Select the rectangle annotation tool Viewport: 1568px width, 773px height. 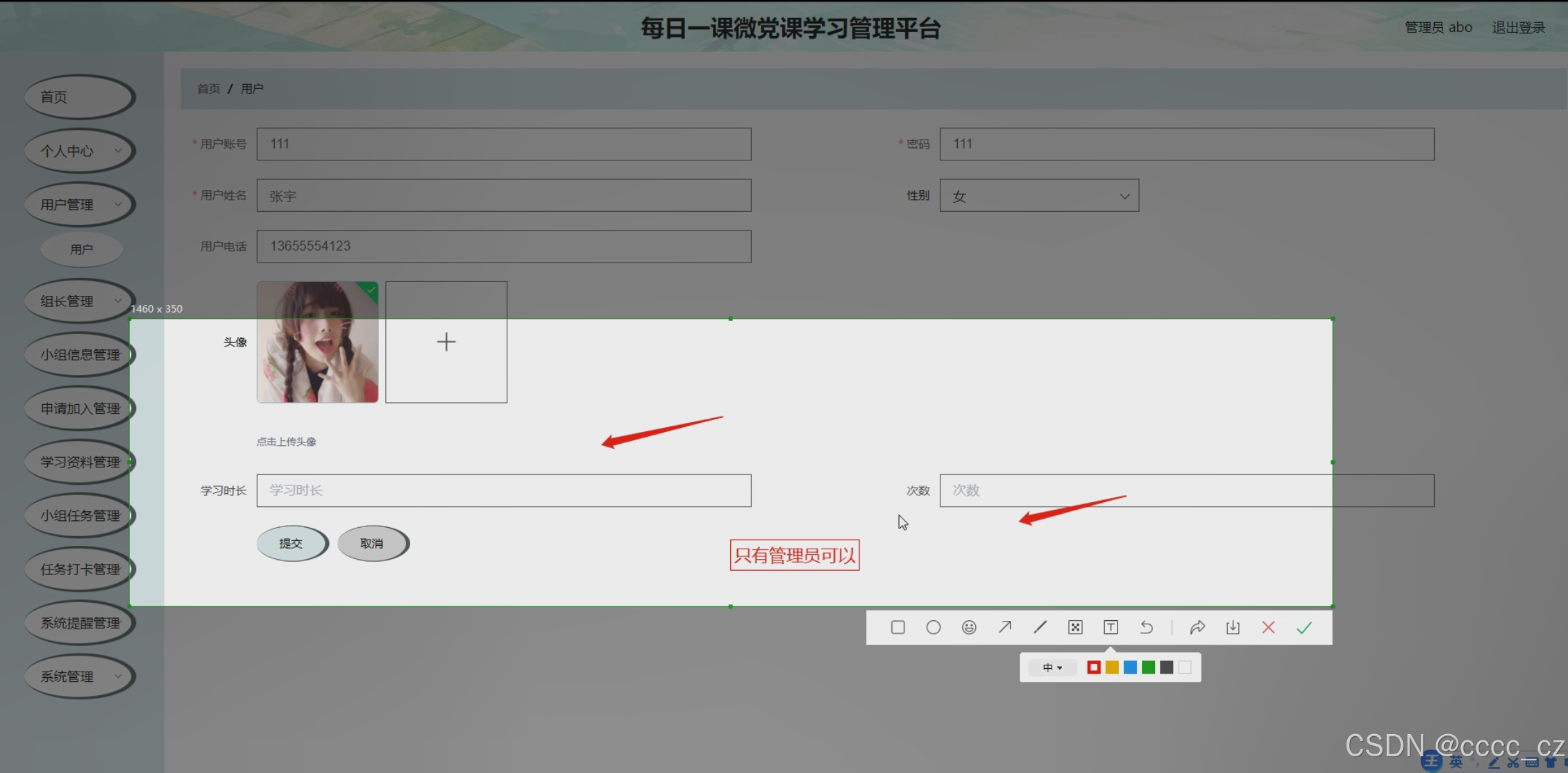[897, 628]
